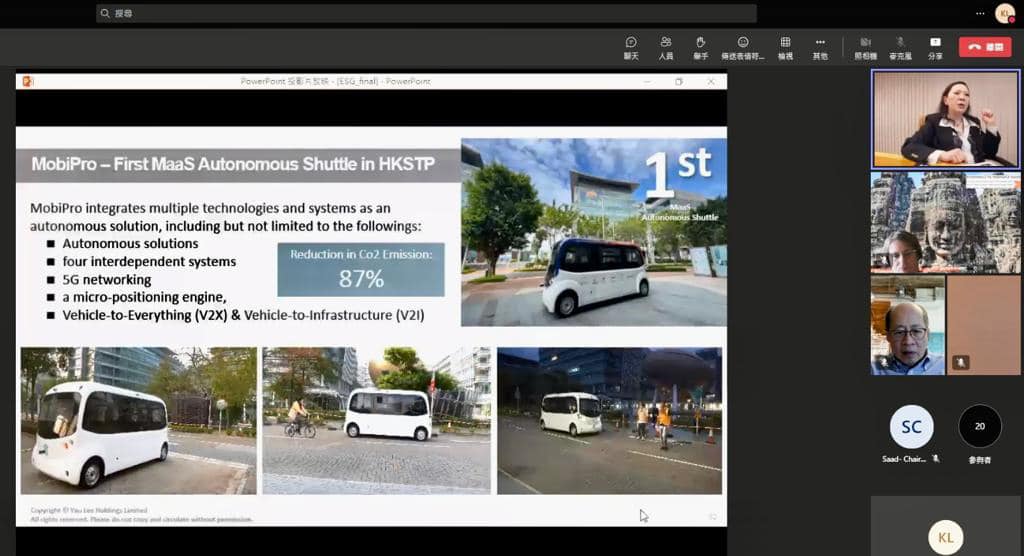This screenshot has width=1024, height=556.
Task: Click the shuttle with cyclist photo
Action: coord(376,421)
